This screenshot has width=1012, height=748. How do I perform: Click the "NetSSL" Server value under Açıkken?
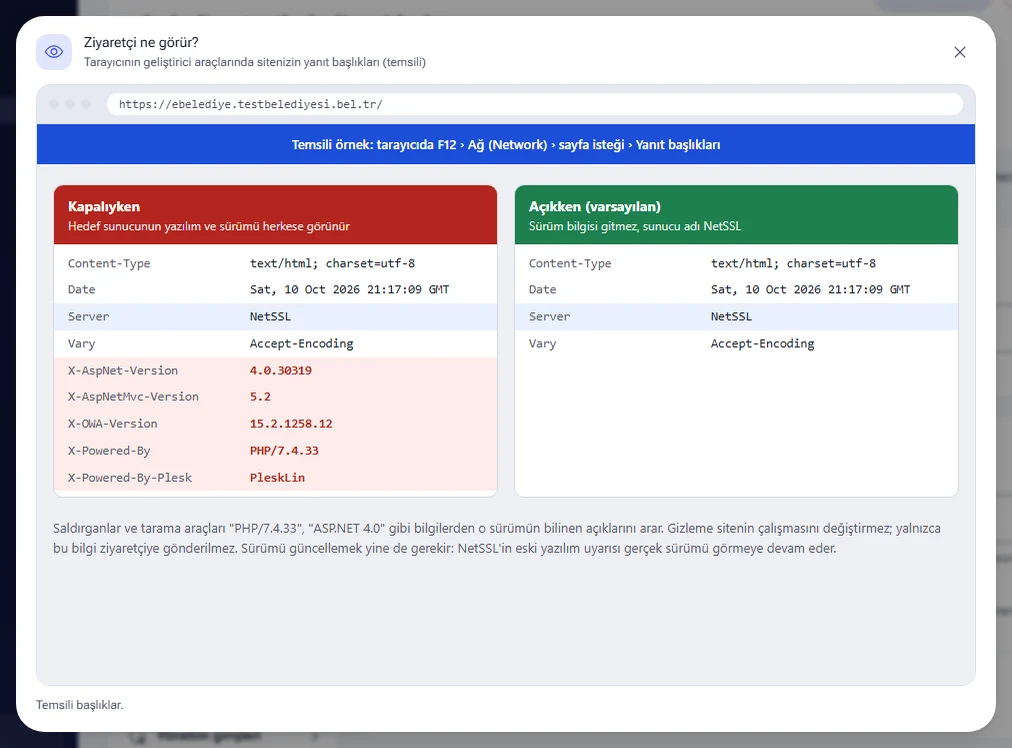point(731,317)
